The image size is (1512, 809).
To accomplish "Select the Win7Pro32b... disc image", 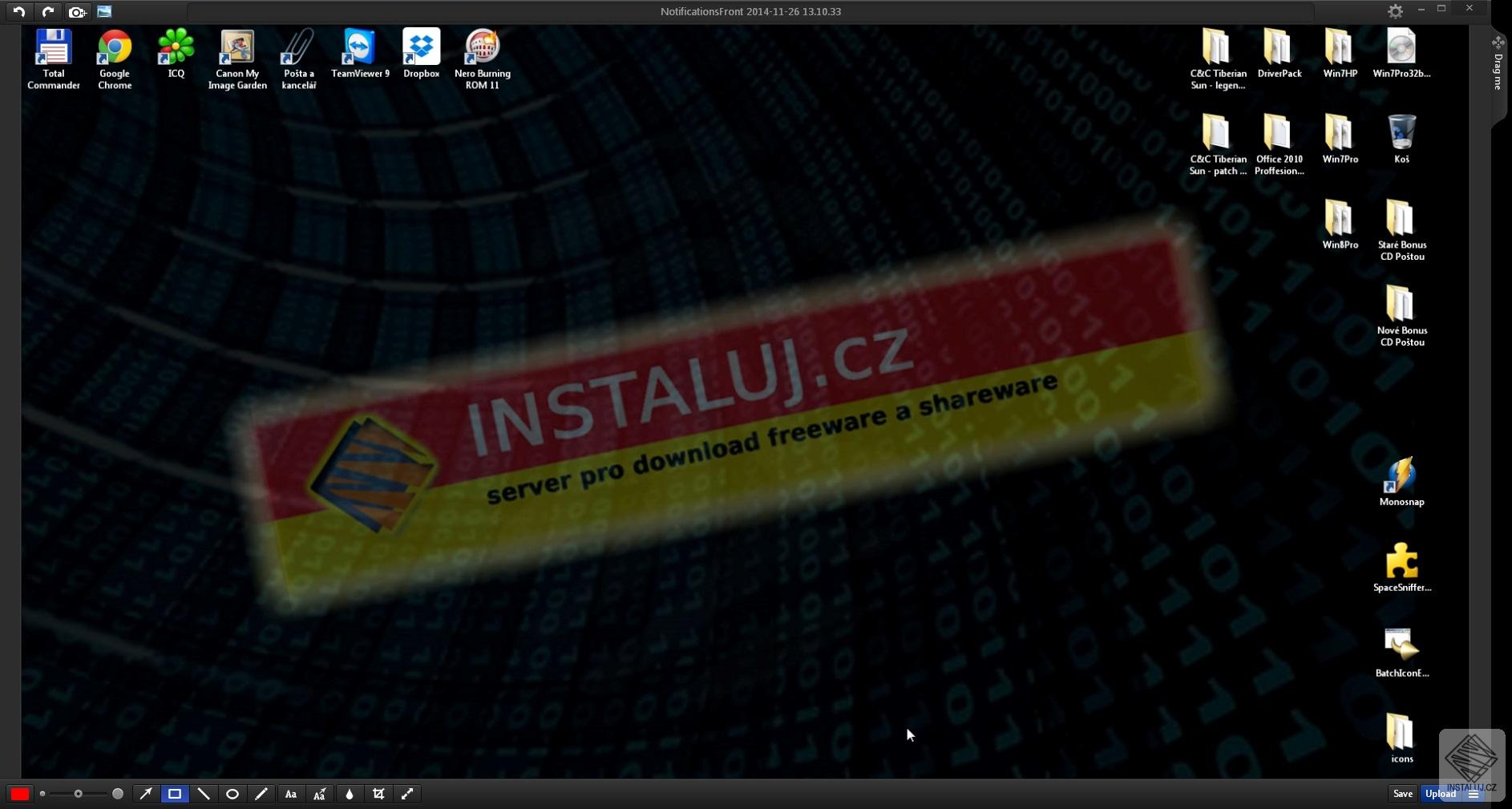I will tap(1401, 54).
